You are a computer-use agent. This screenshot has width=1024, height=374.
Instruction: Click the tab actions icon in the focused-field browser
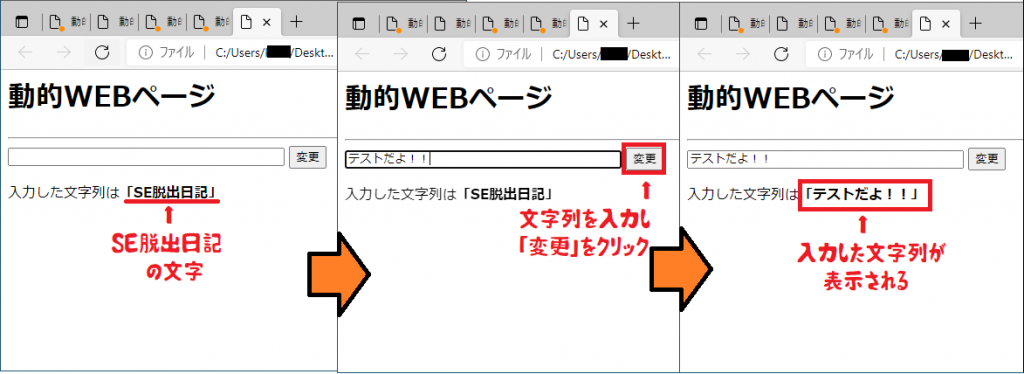click(359, 24)
